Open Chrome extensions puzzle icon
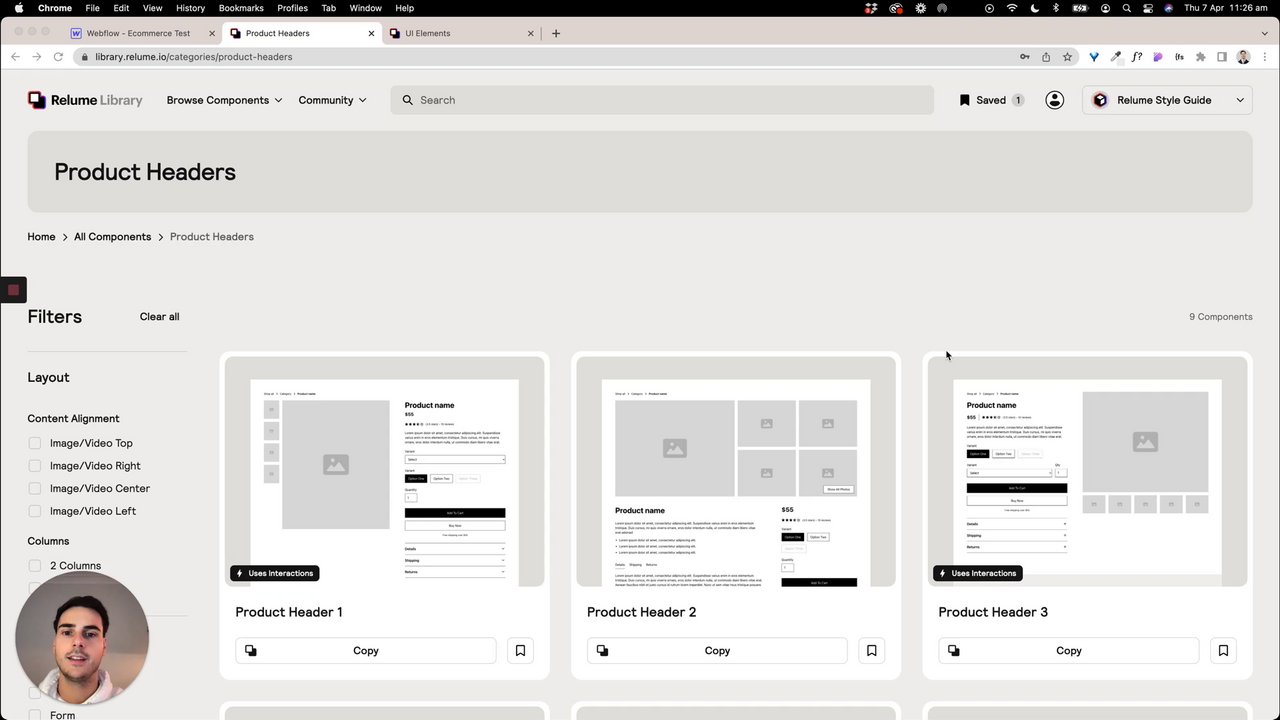Viewport: 1280px width, 720px height. pyautogui.click(x=1200, y=57)
